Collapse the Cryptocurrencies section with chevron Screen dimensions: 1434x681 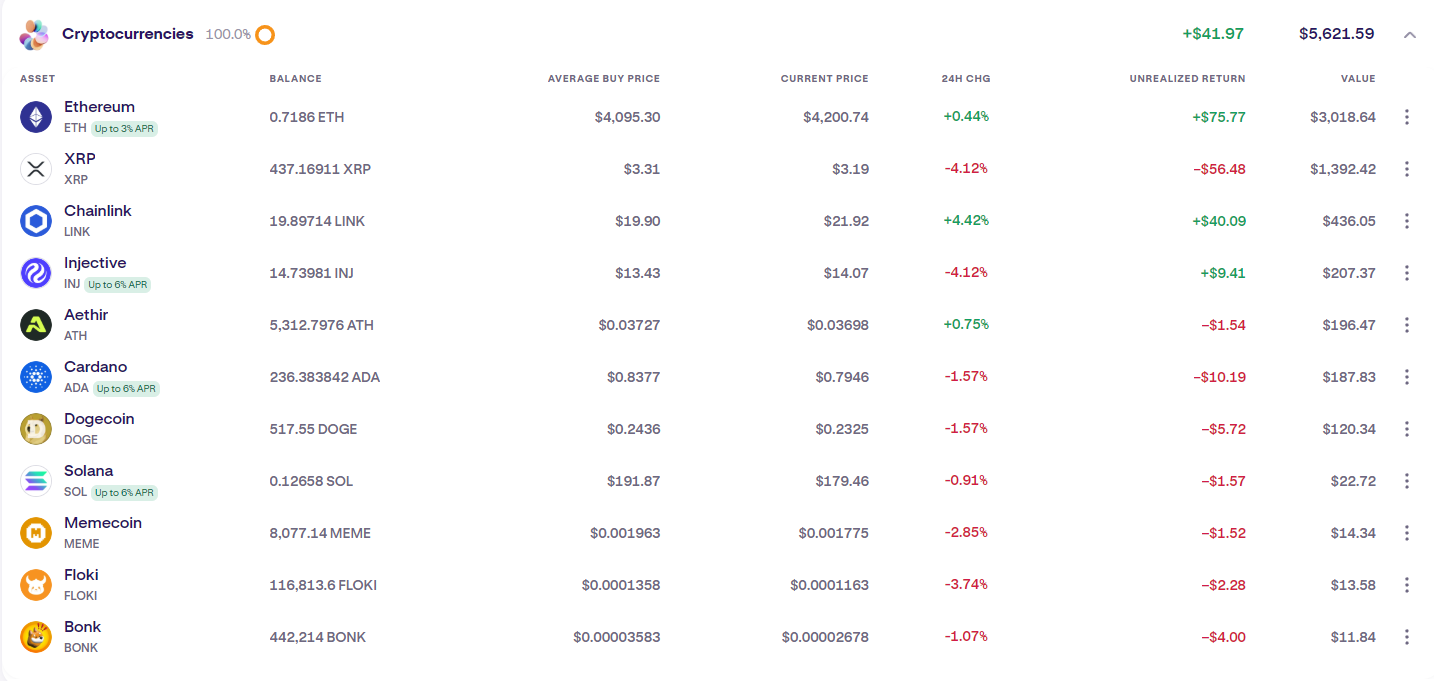pyautogui.click(x=1410, y=35)
